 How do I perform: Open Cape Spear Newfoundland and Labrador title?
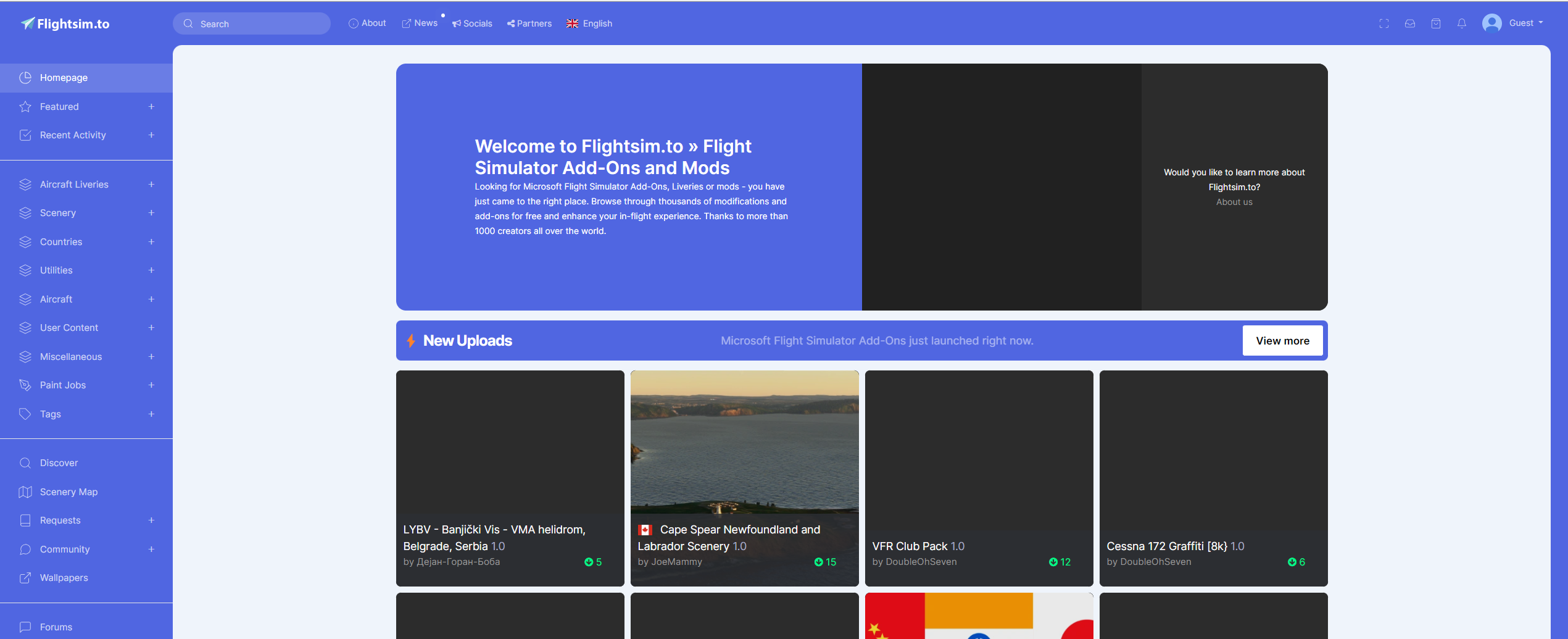coord(729,538)
